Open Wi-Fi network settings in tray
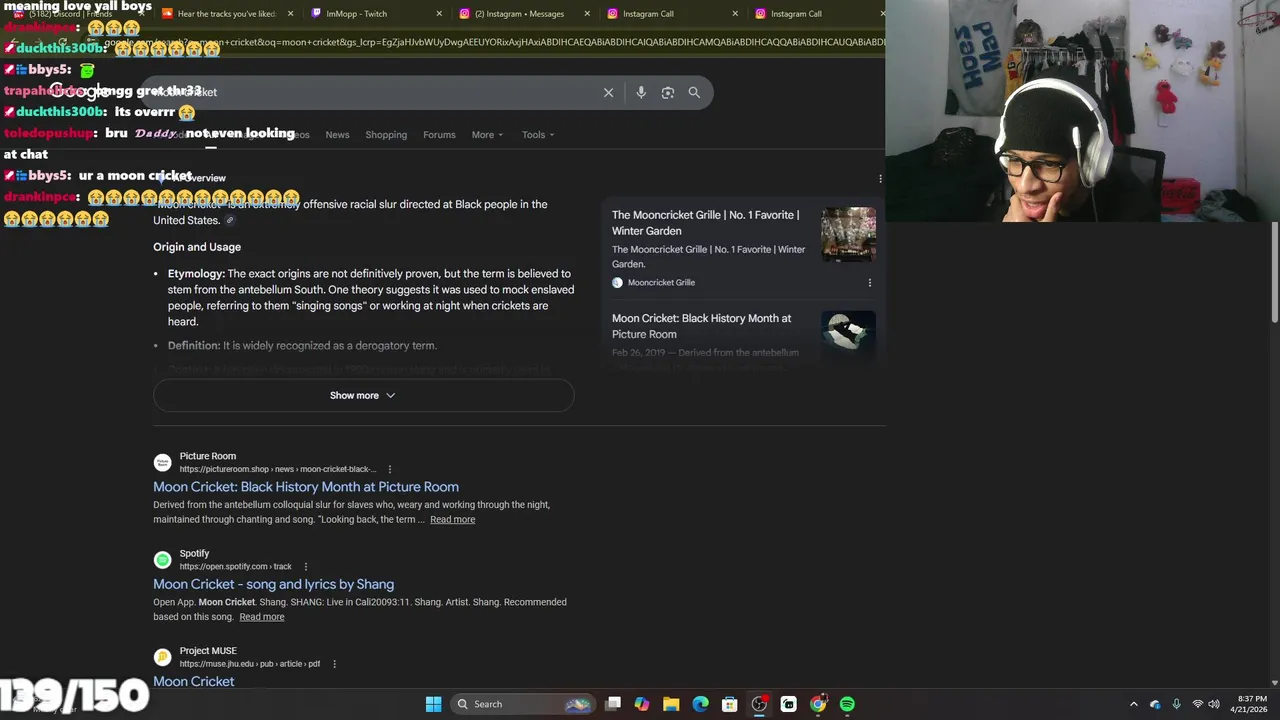Screen dimensions: 1280x720 pos(1197,704)
